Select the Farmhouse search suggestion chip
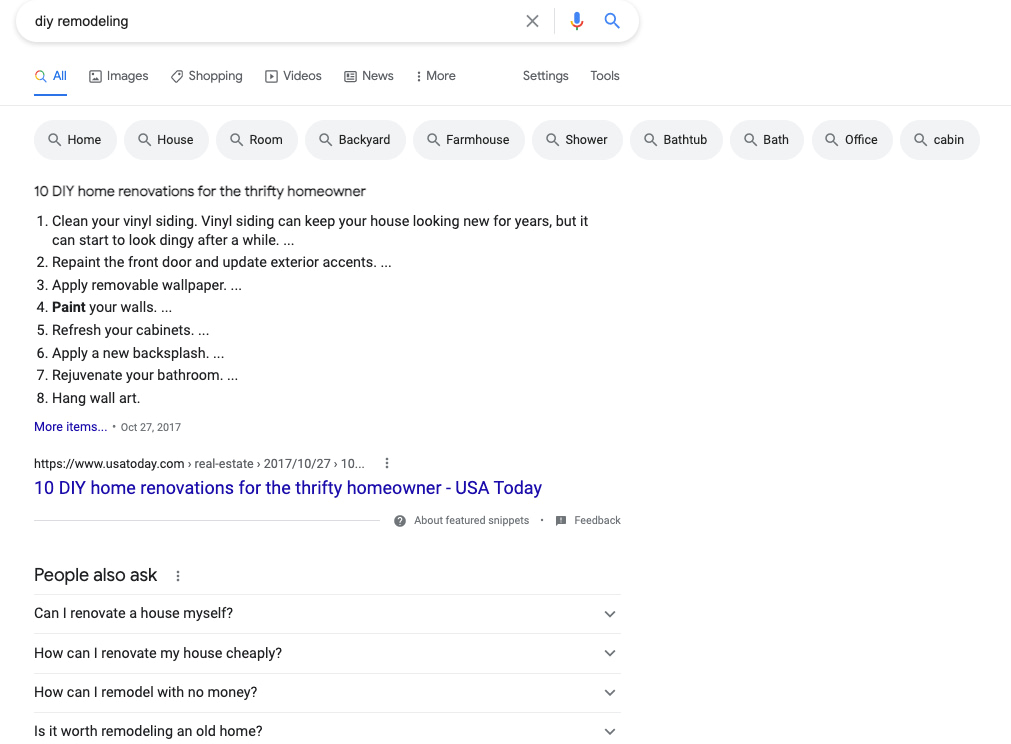This screenshot has width=1011, height=744. [468, 140]
